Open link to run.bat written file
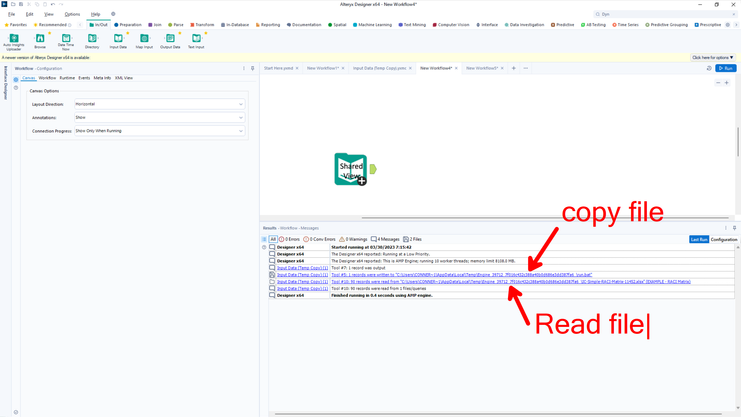Image resolution: width=741 pixels, height=417 pixels. 462,275
